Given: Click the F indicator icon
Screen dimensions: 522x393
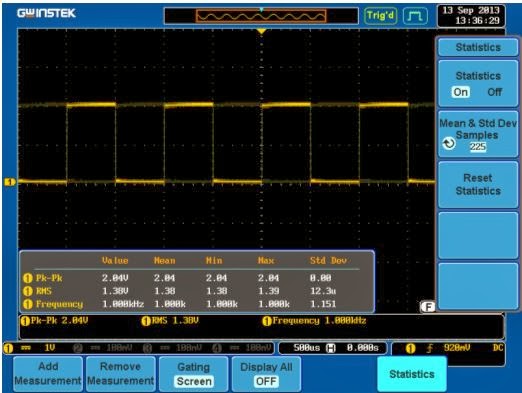Looking at the screenshot, I should tap(428, 306).
